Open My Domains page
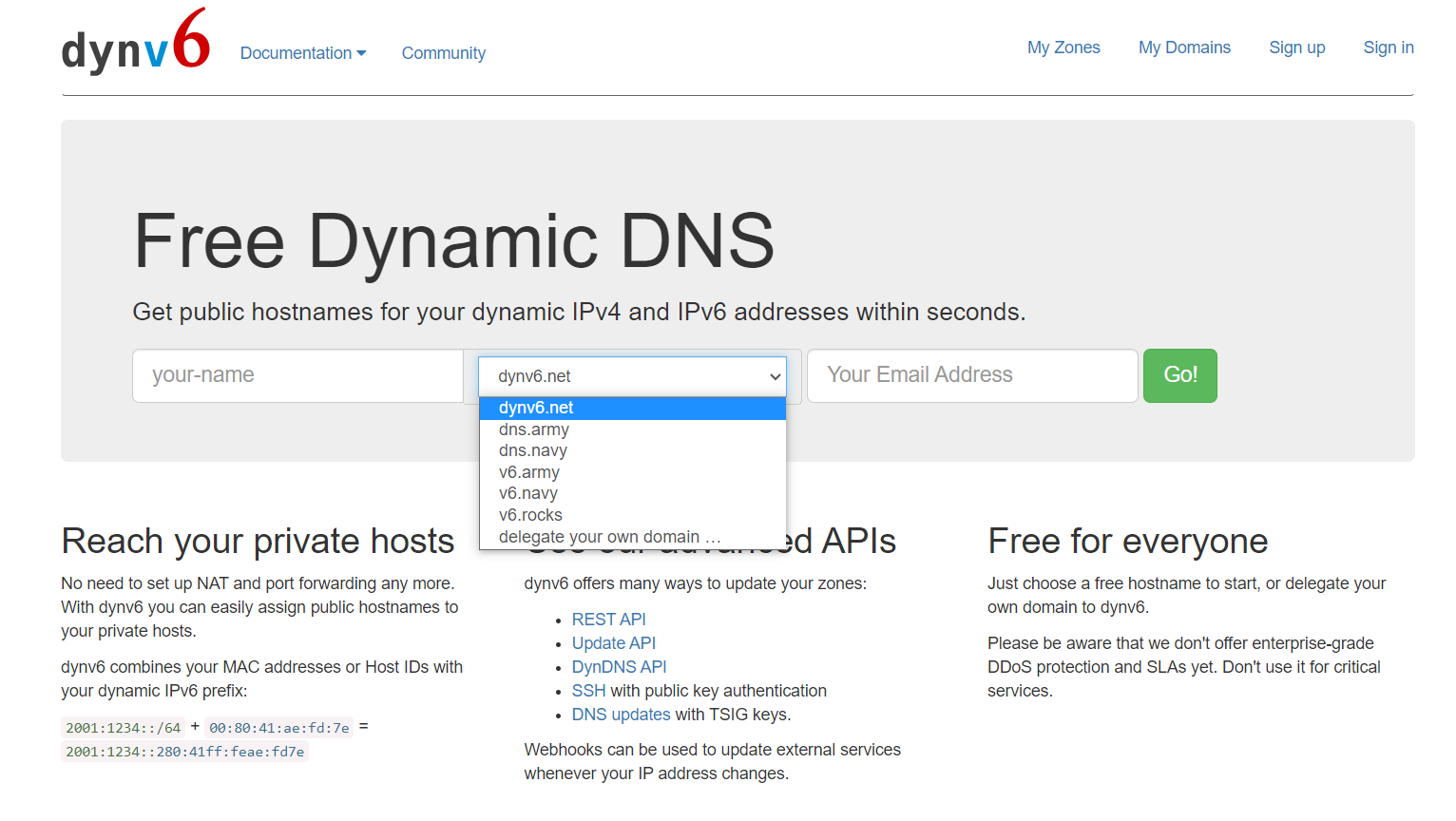 (1183, 48)
